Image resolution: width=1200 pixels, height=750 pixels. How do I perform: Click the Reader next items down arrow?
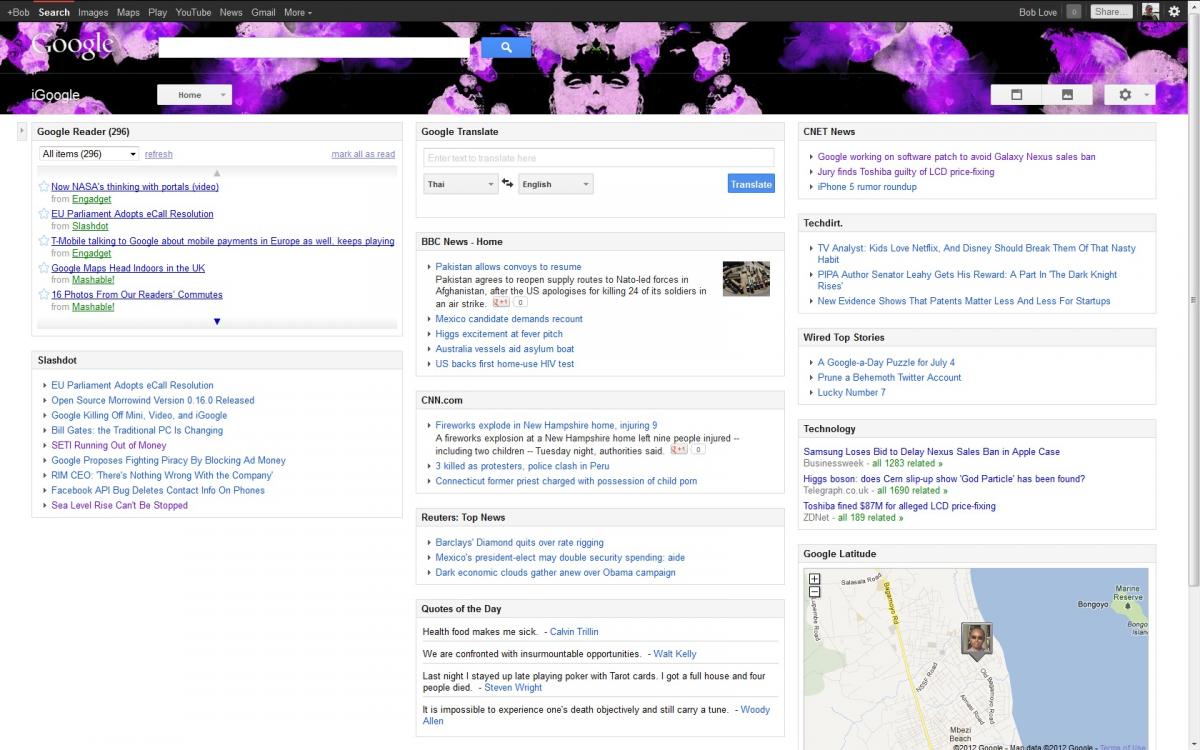click(217, 321)
